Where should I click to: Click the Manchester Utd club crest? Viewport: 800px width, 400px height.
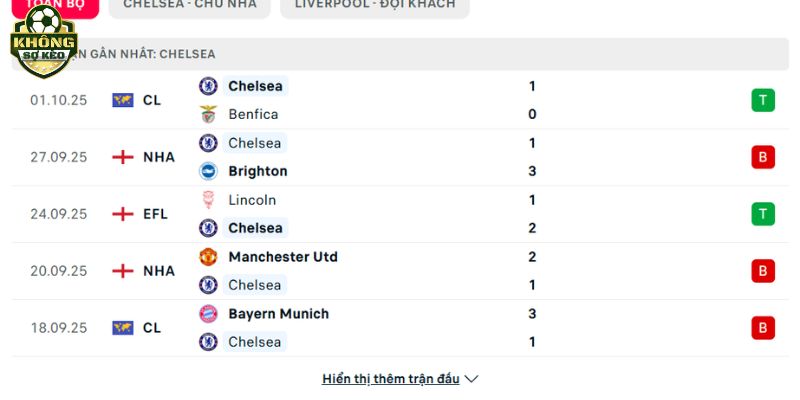(x=208, y=257)
